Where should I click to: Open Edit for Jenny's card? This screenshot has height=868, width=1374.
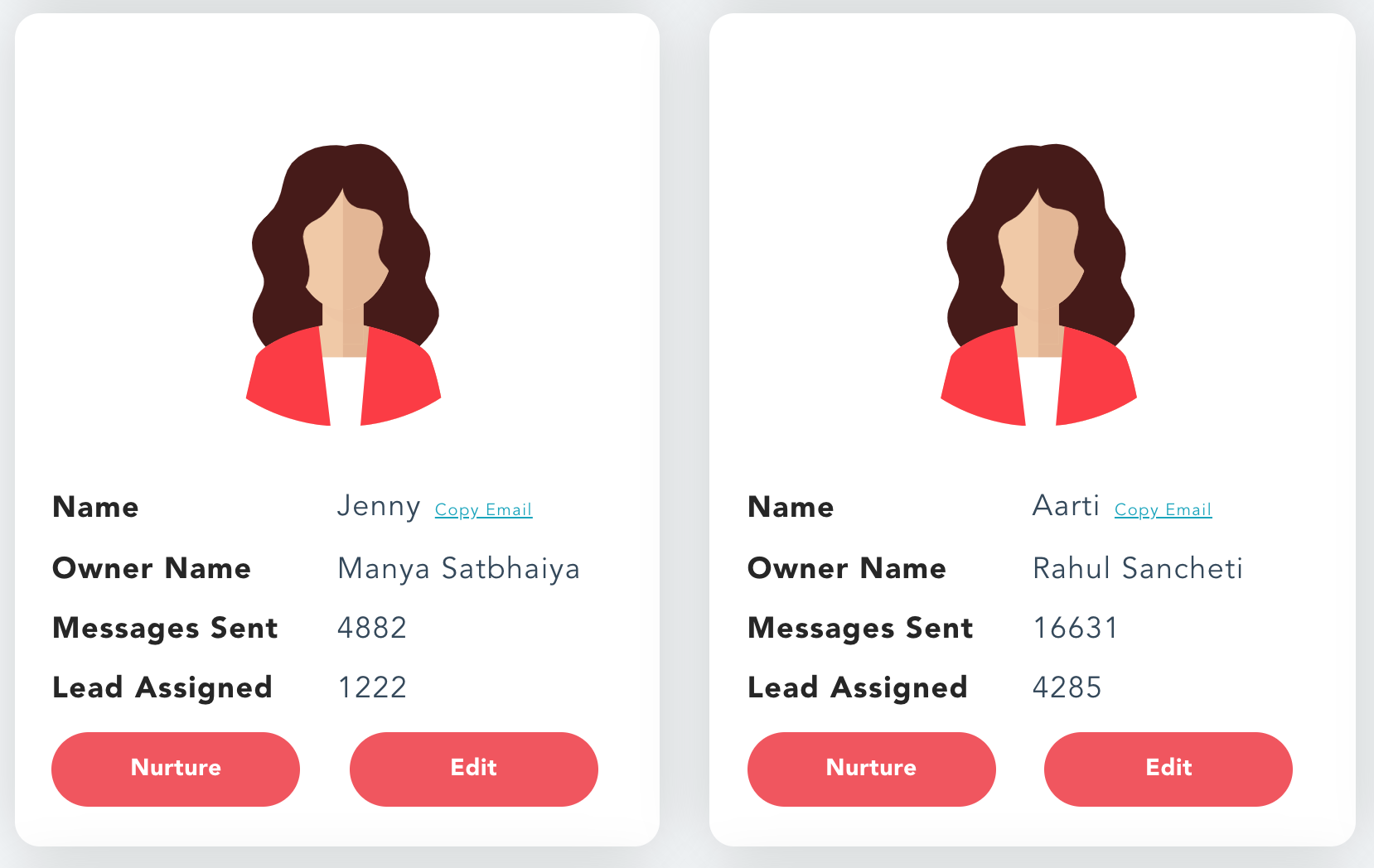[x=474, y=769]
